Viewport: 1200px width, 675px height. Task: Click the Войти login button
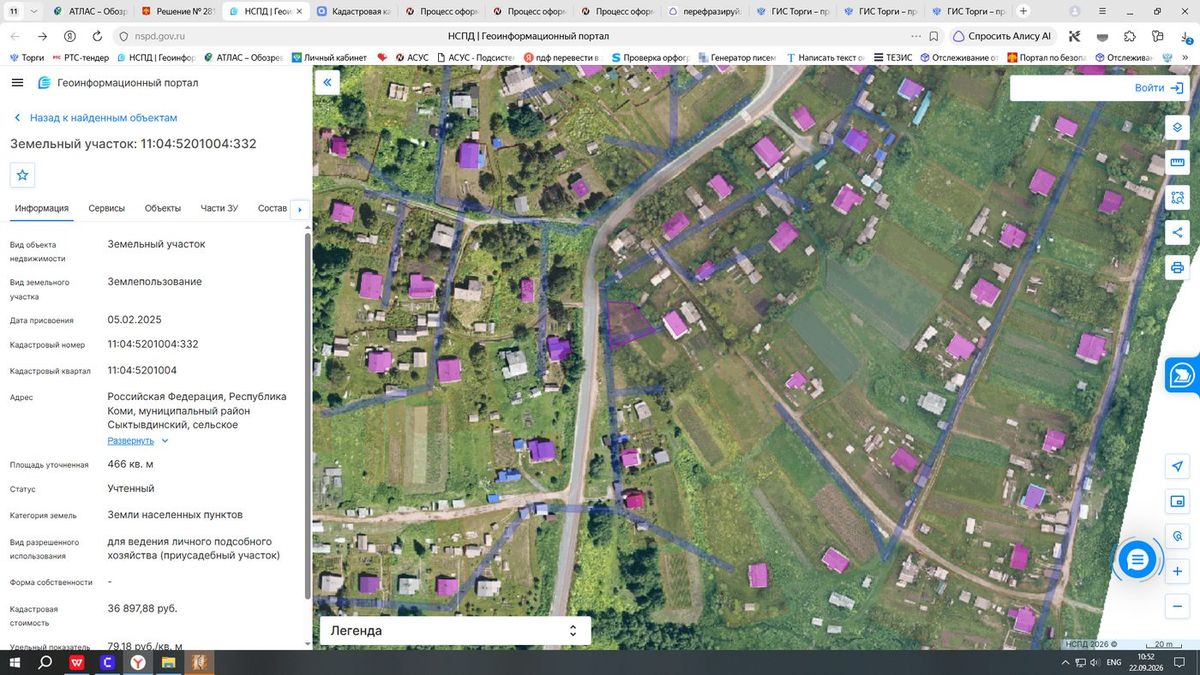point(1160,88)
